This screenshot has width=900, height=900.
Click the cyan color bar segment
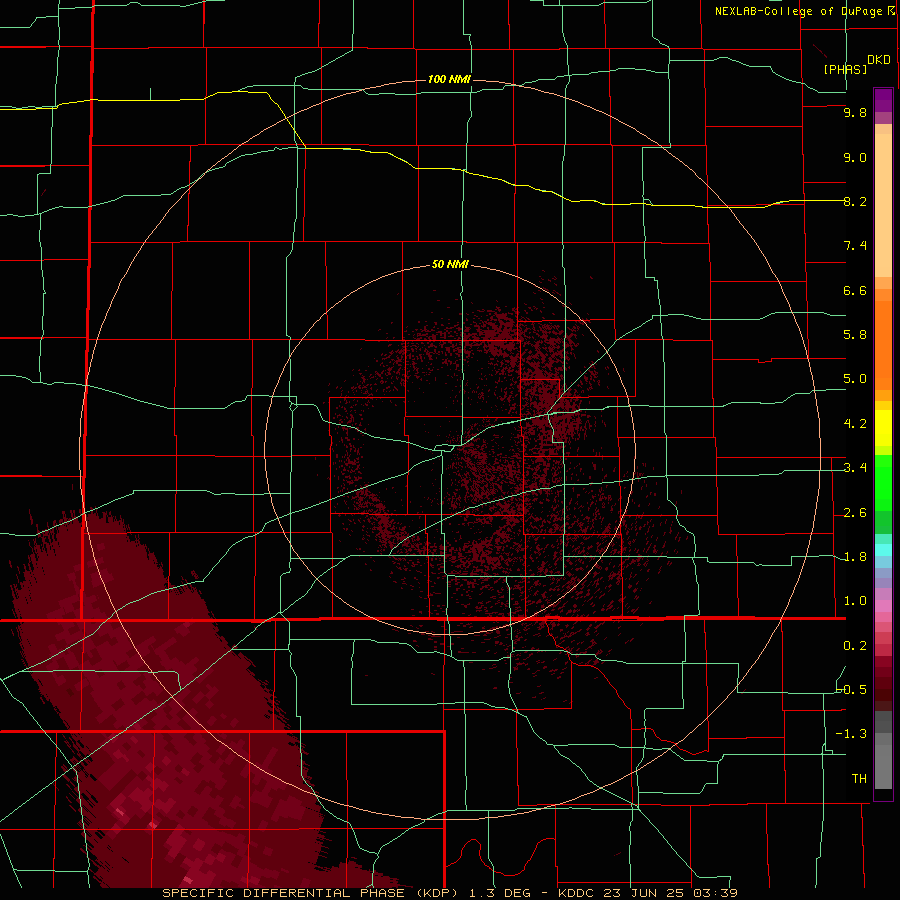(x=883, y=550)
